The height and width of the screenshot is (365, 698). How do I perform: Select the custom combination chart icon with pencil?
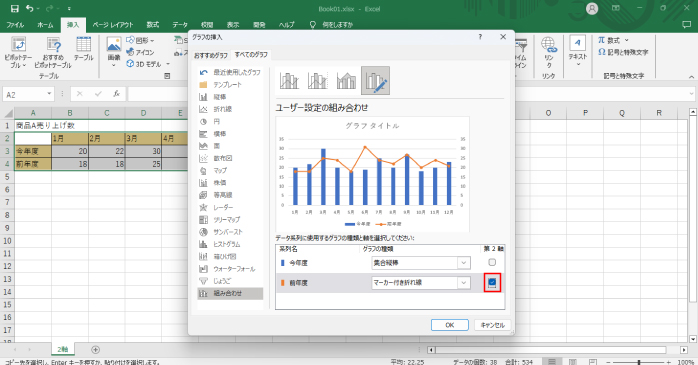click(375, 81)
